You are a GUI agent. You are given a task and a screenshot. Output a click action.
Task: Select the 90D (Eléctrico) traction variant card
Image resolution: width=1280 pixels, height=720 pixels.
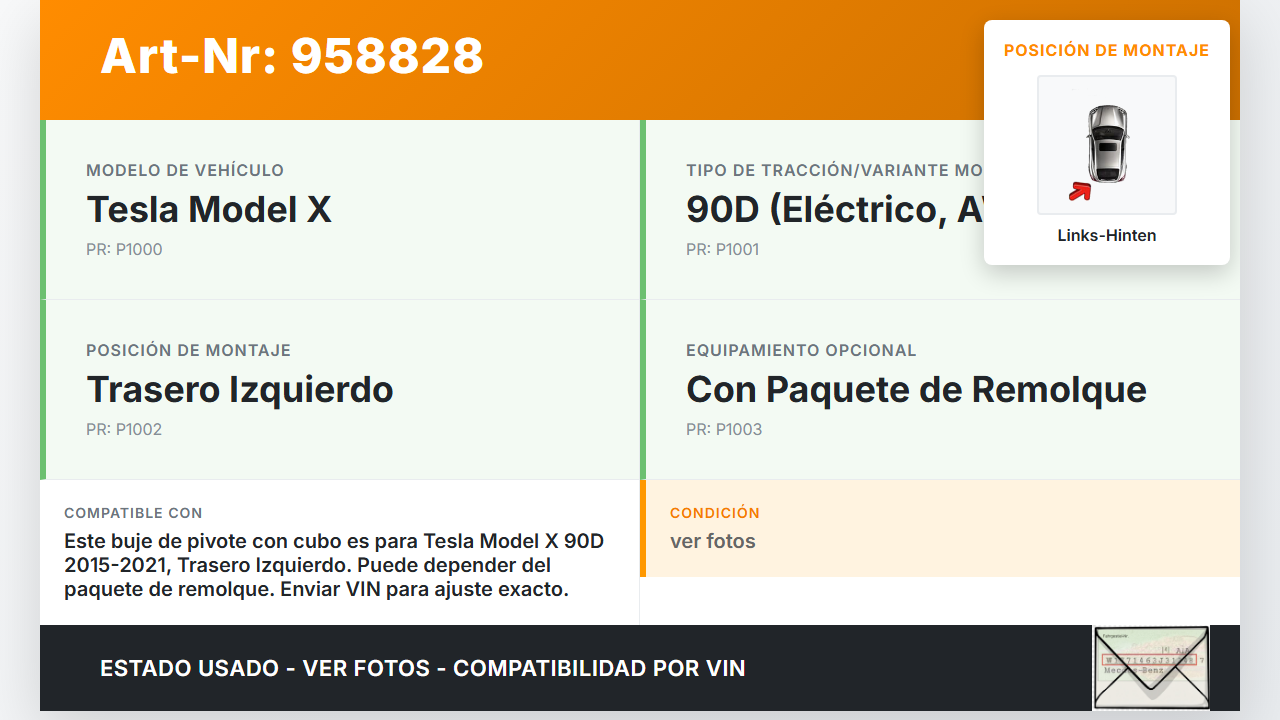tap(940, 210)
